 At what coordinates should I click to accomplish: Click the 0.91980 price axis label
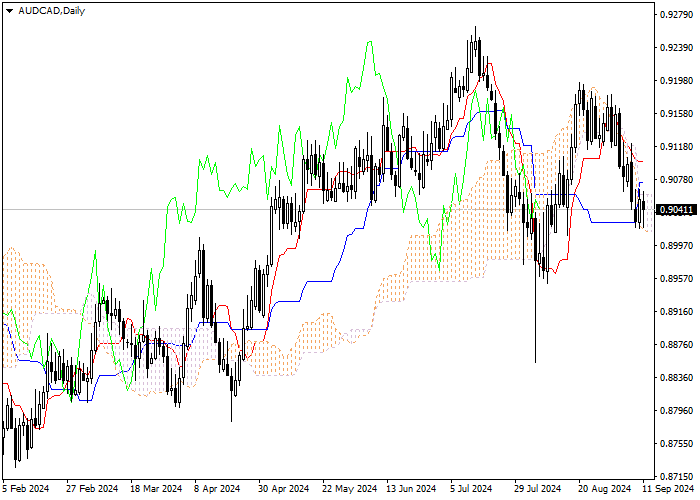click(x=676, y=81)
